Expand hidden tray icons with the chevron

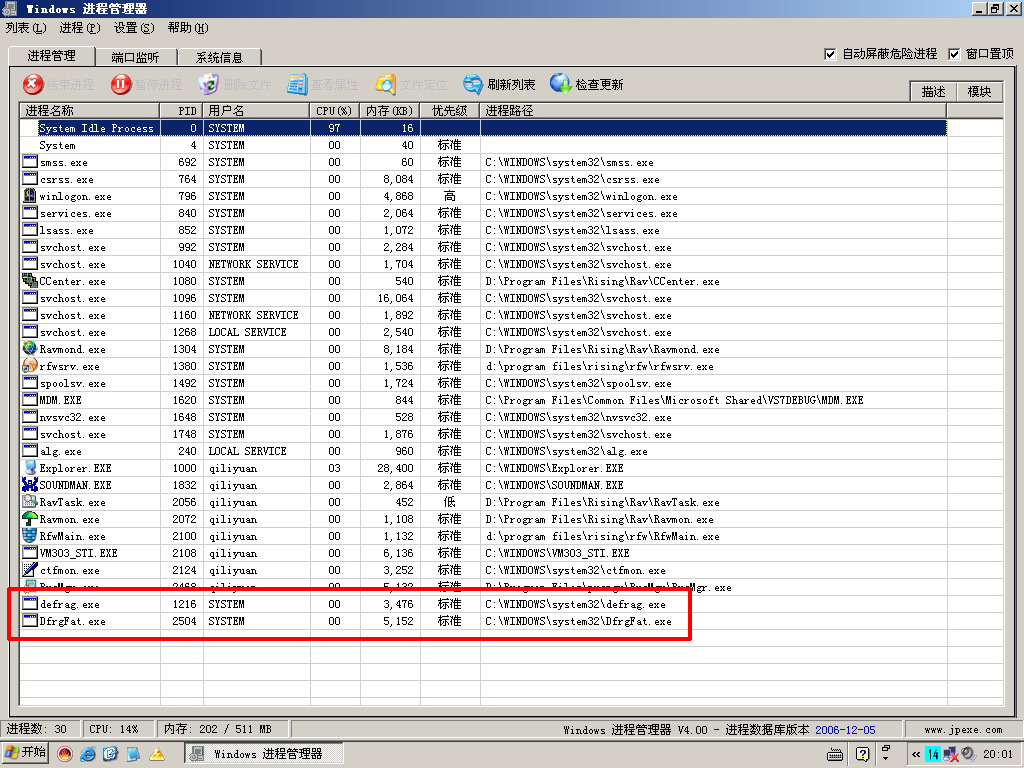916,754
